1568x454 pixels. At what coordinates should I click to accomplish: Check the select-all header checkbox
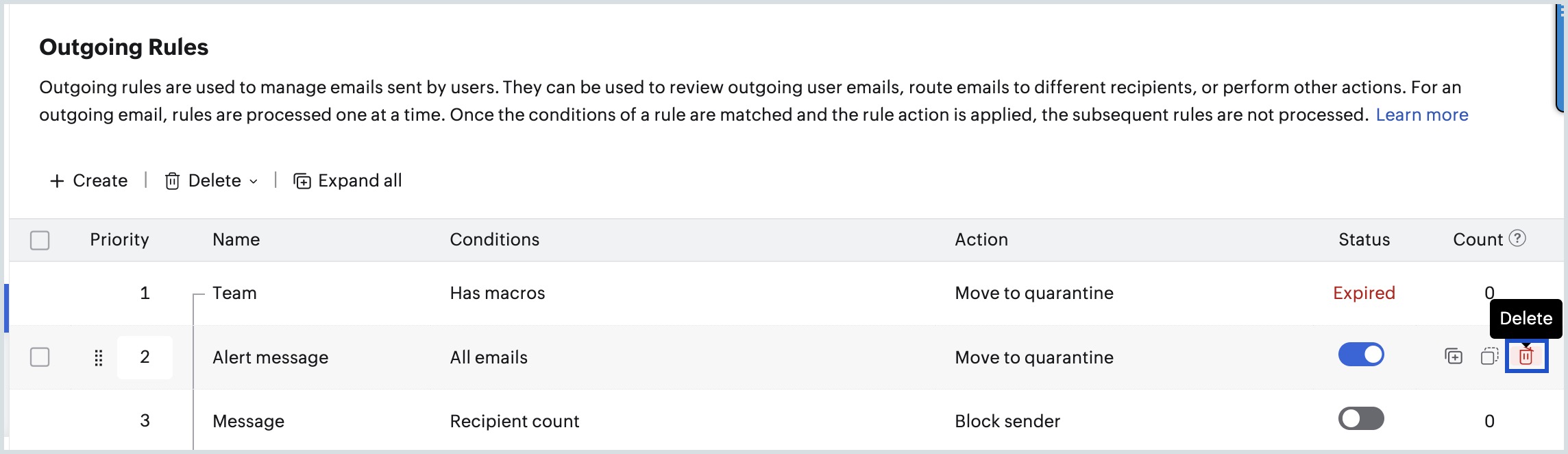pyautogui.click(x=40, y=241)
